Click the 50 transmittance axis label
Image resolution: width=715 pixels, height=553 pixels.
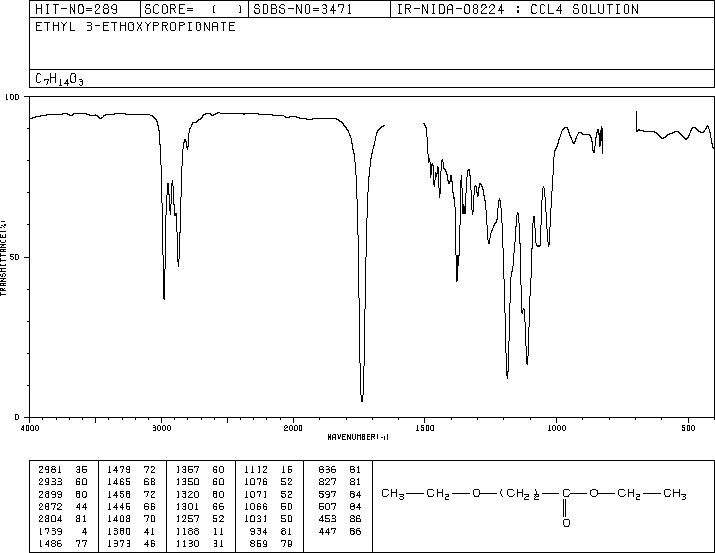14,257
